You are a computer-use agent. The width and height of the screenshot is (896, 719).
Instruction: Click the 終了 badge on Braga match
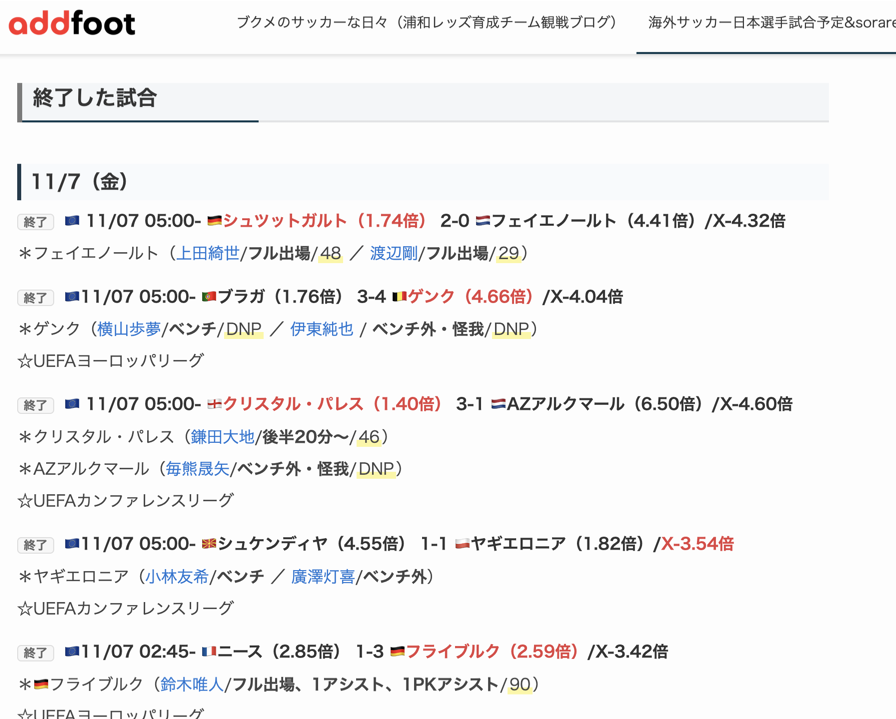pos(35,298)
